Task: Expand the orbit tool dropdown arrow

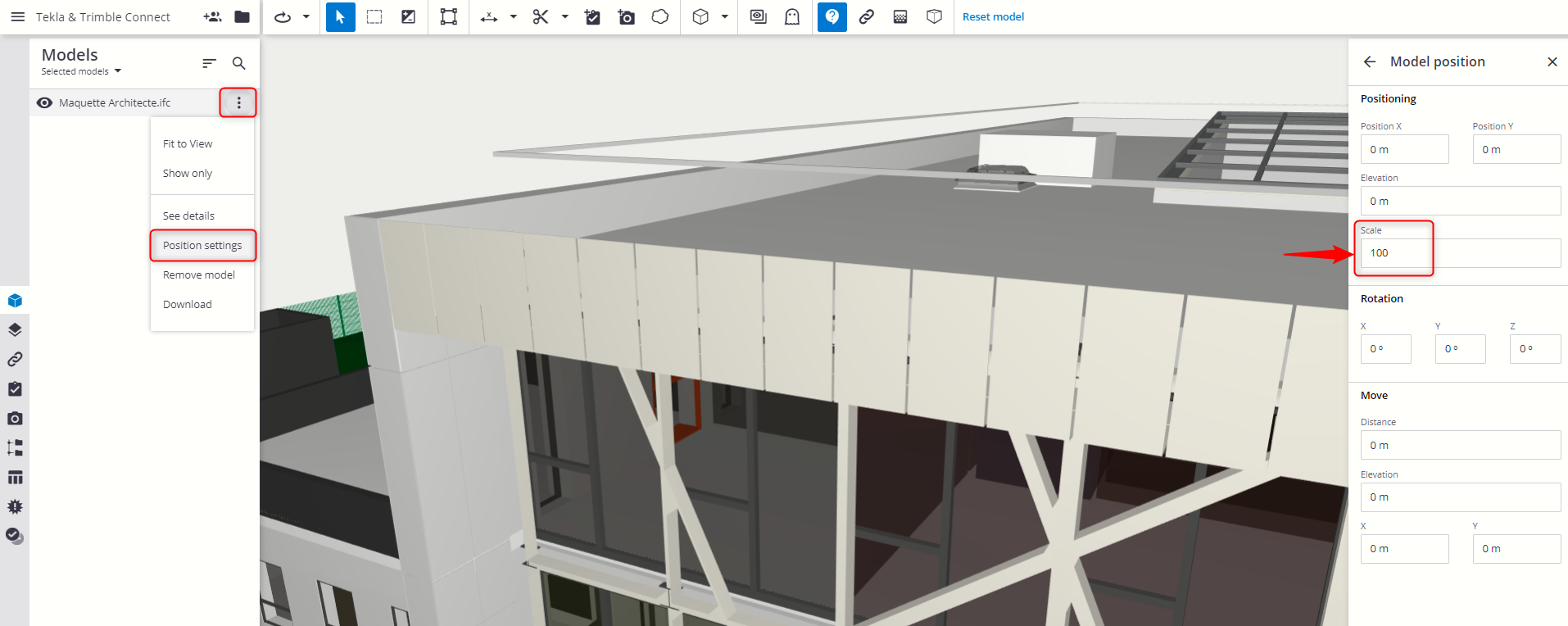Action: [x=306, y=16]
